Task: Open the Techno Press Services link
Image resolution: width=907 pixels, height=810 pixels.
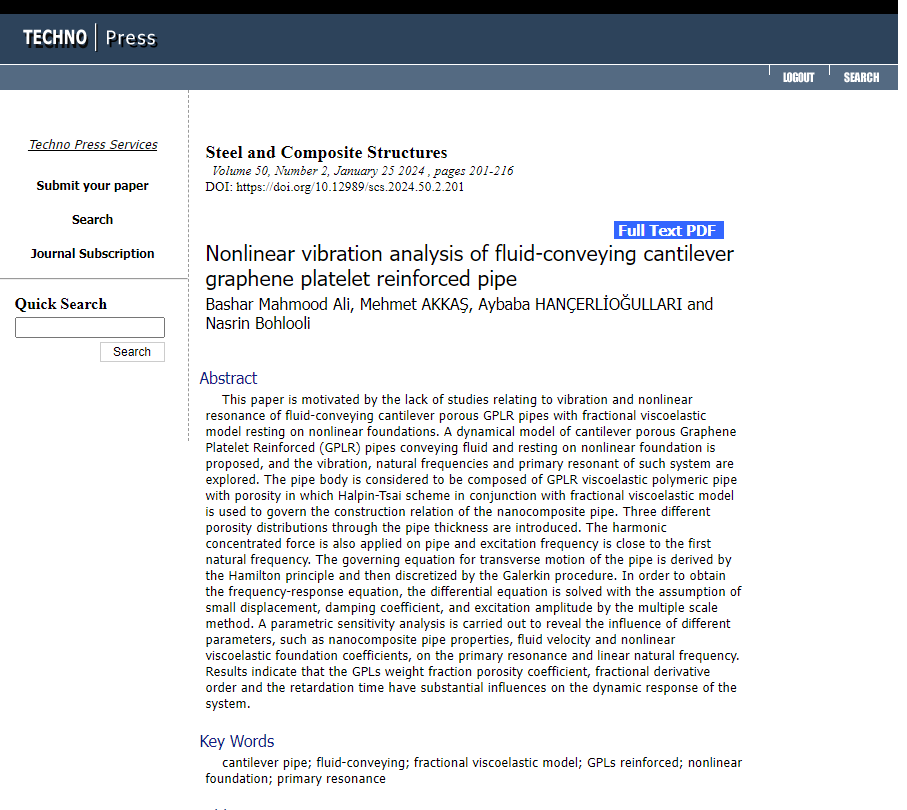Action: click(93, 145)
